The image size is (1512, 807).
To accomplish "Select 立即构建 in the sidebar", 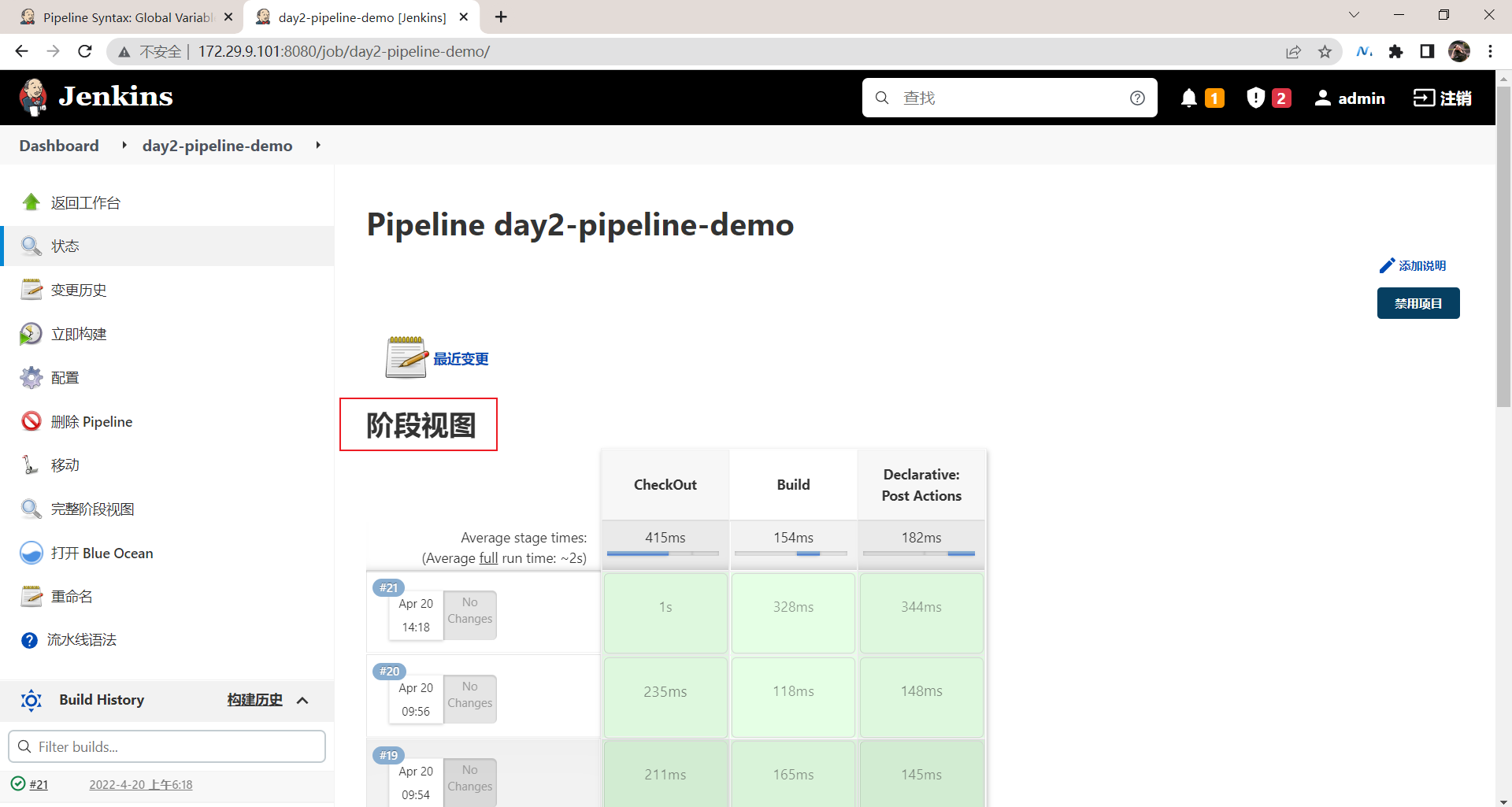I will coord(79,334).
